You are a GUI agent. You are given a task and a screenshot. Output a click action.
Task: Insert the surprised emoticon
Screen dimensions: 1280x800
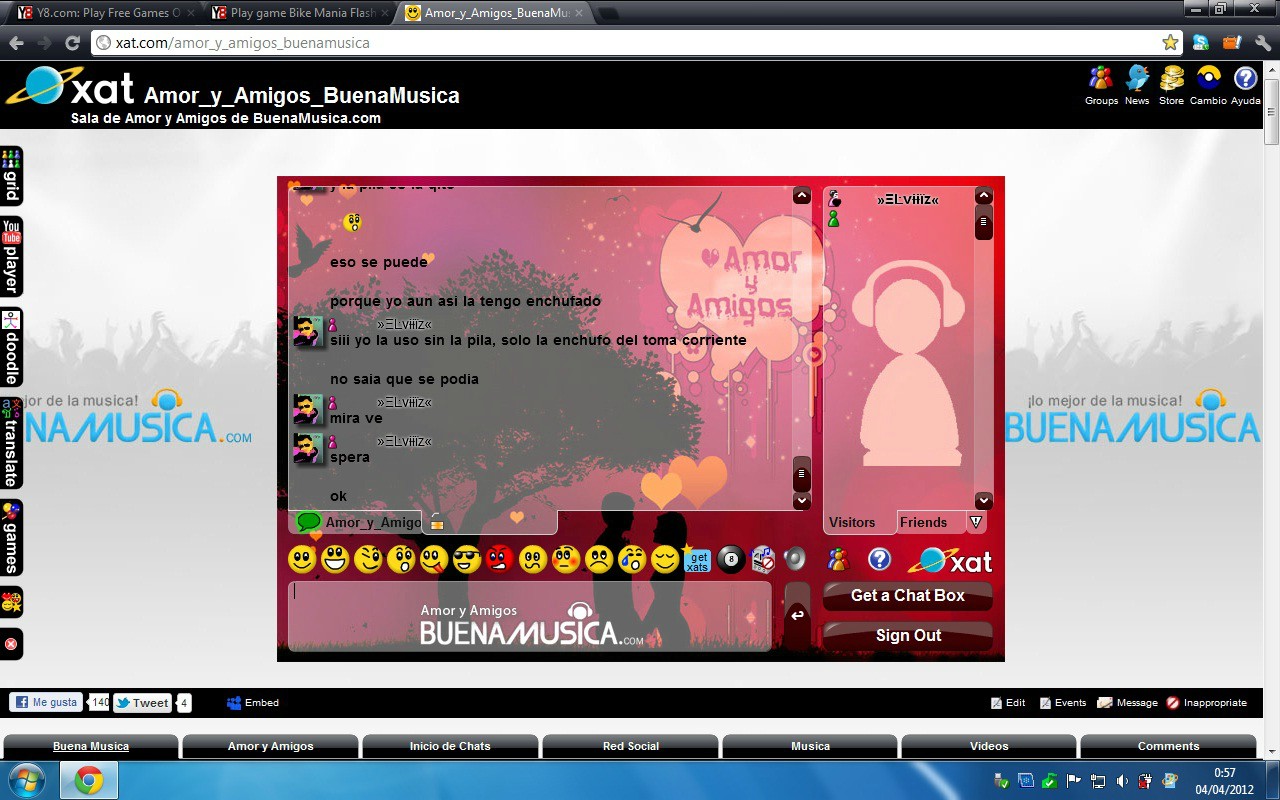pos(401,559)
